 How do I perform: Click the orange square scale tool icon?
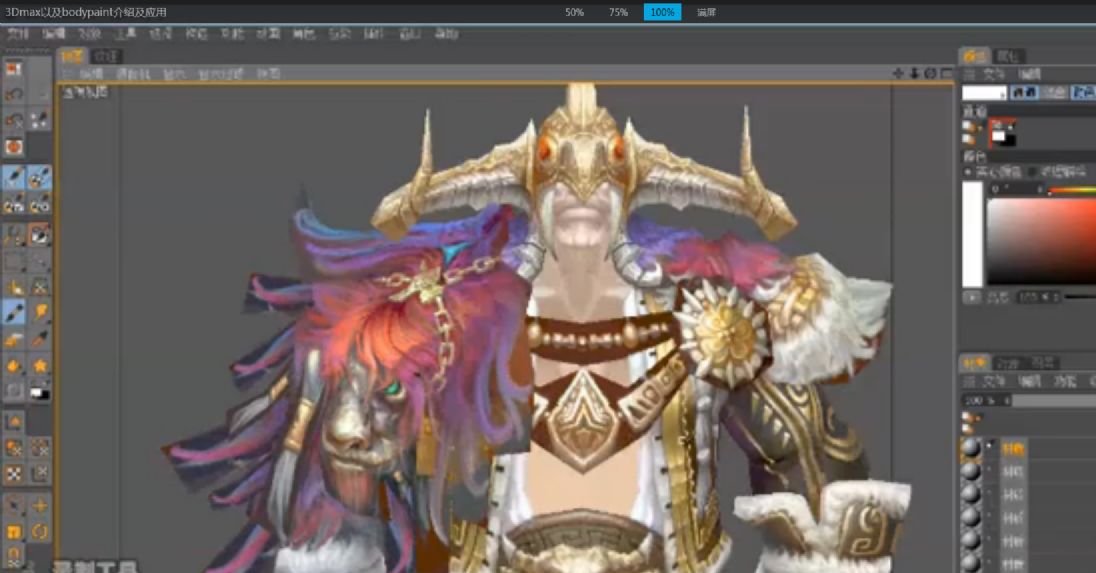pos(14,532)
